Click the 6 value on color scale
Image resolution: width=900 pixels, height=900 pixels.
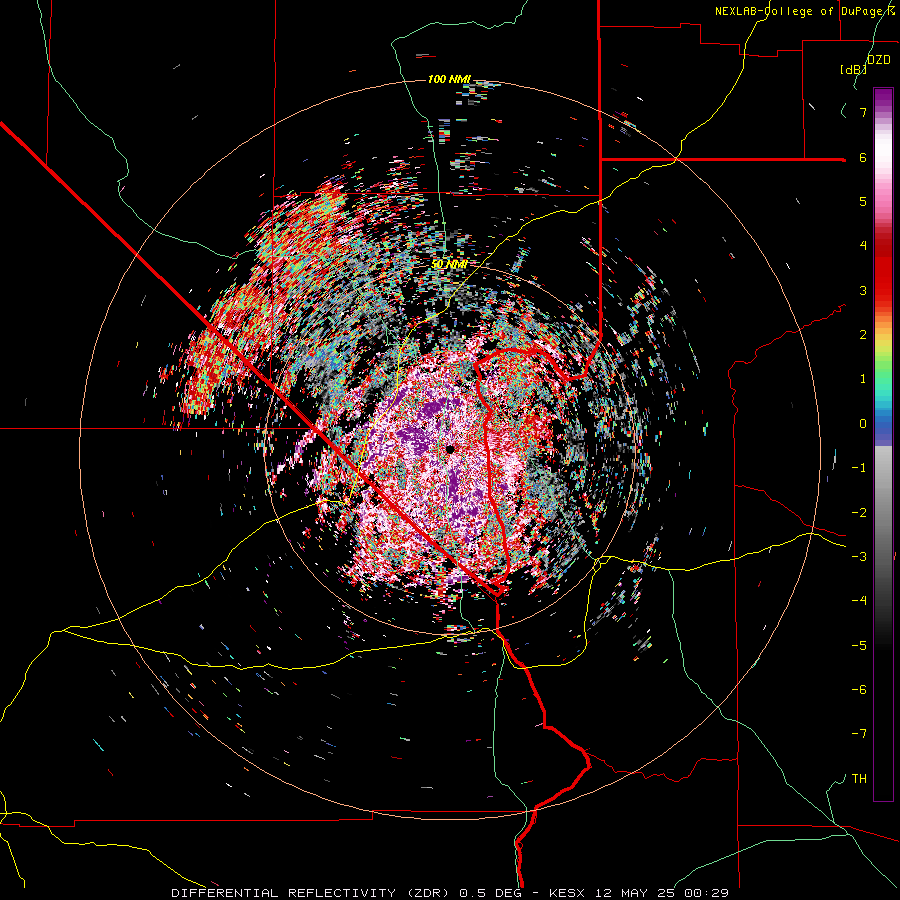(x=863, y=157)
